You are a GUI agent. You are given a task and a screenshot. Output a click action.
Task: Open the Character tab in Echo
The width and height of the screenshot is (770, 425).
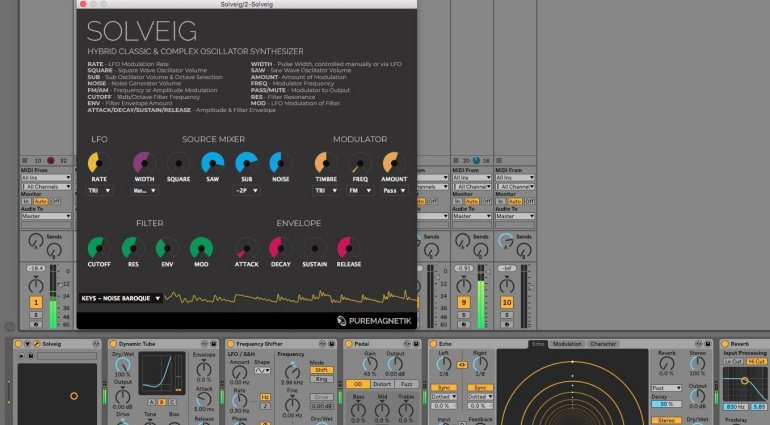[x=603, y=343]
